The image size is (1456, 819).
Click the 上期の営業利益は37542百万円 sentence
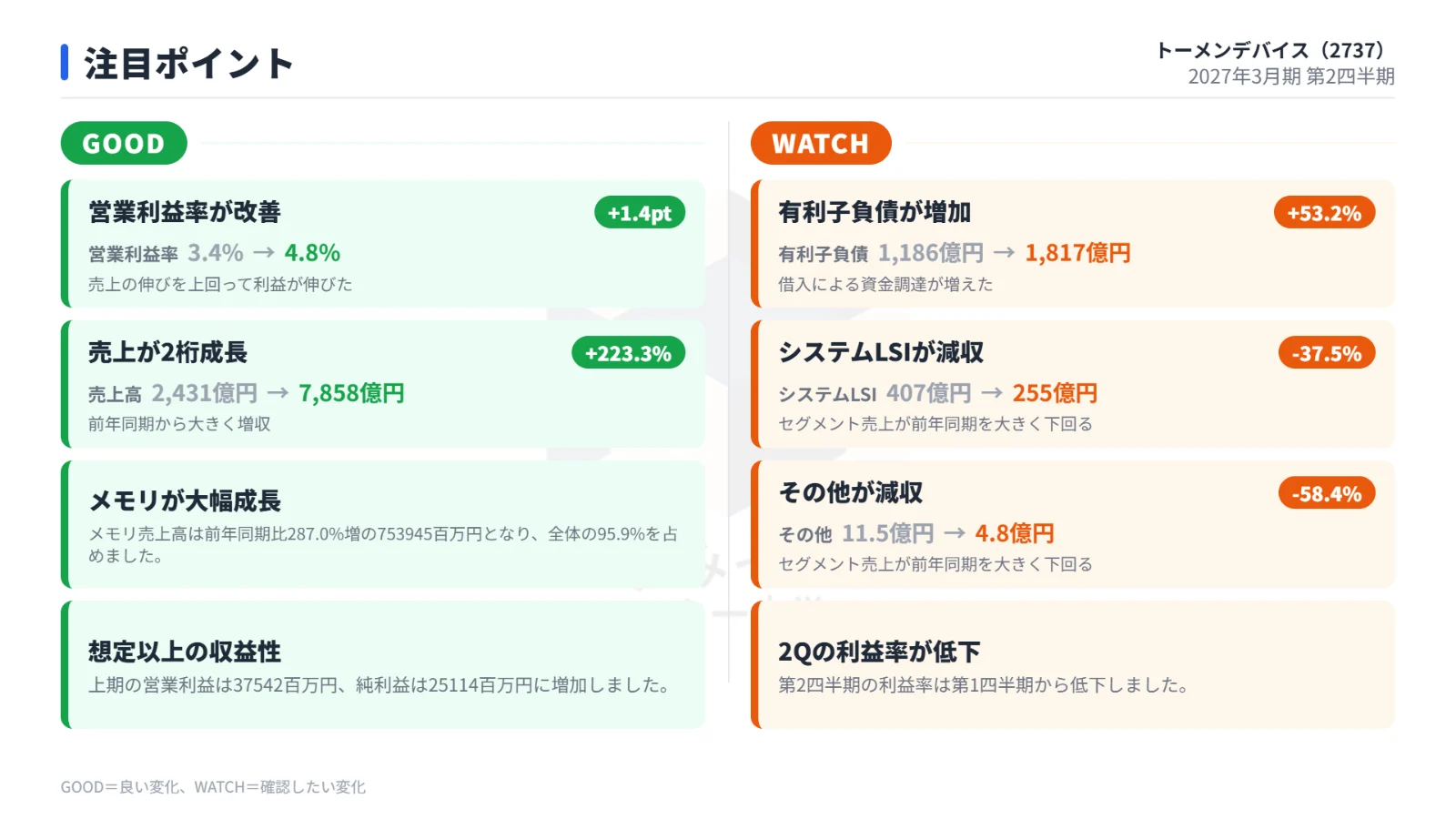coord(379,684)
